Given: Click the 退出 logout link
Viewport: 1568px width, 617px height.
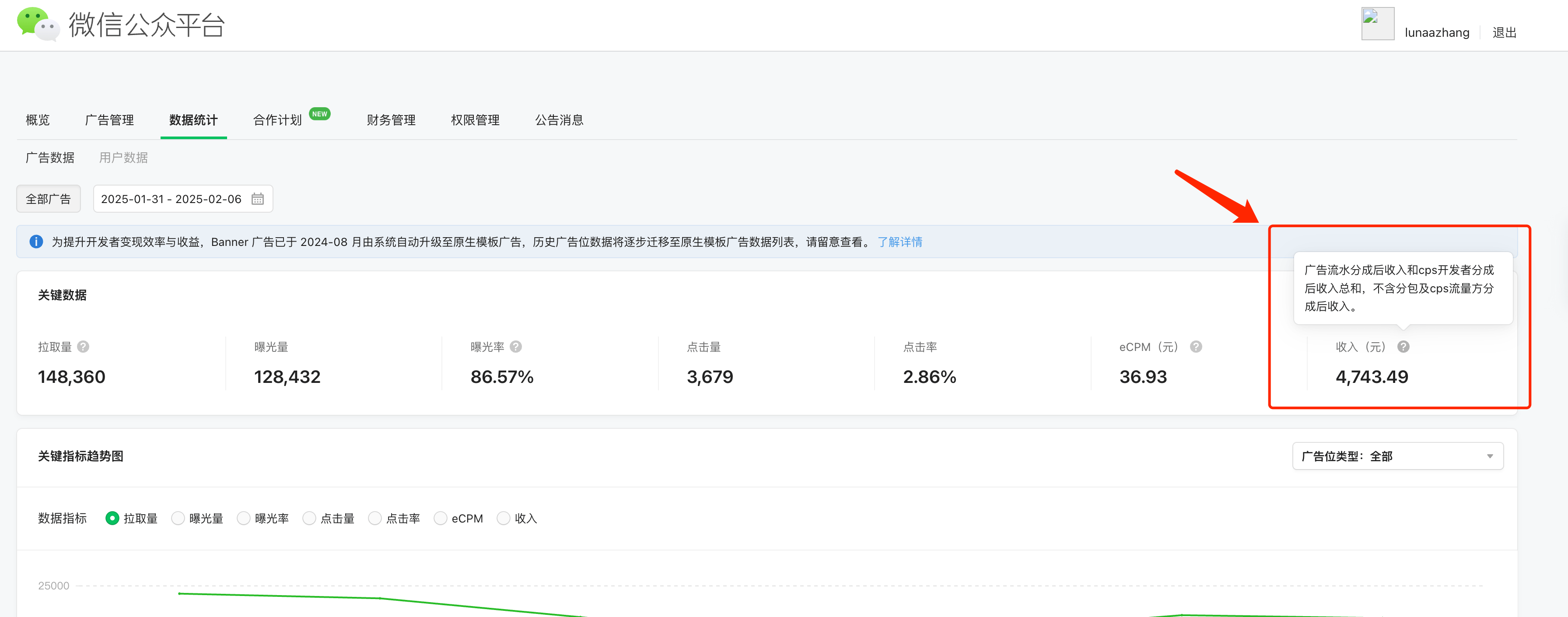Looking at the screenshot, I should point(1504,32).
